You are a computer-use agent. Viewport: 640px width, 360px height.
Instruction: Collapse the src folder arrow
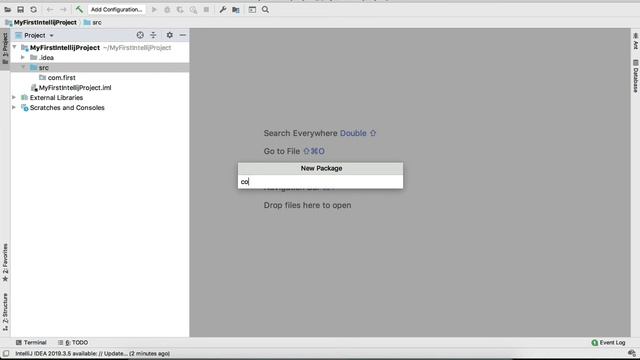(x=23, y=67)
